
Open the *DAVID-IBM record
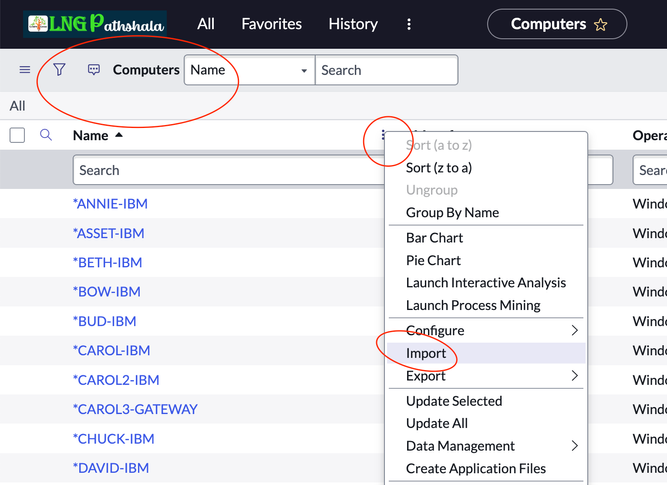(111, 468)
